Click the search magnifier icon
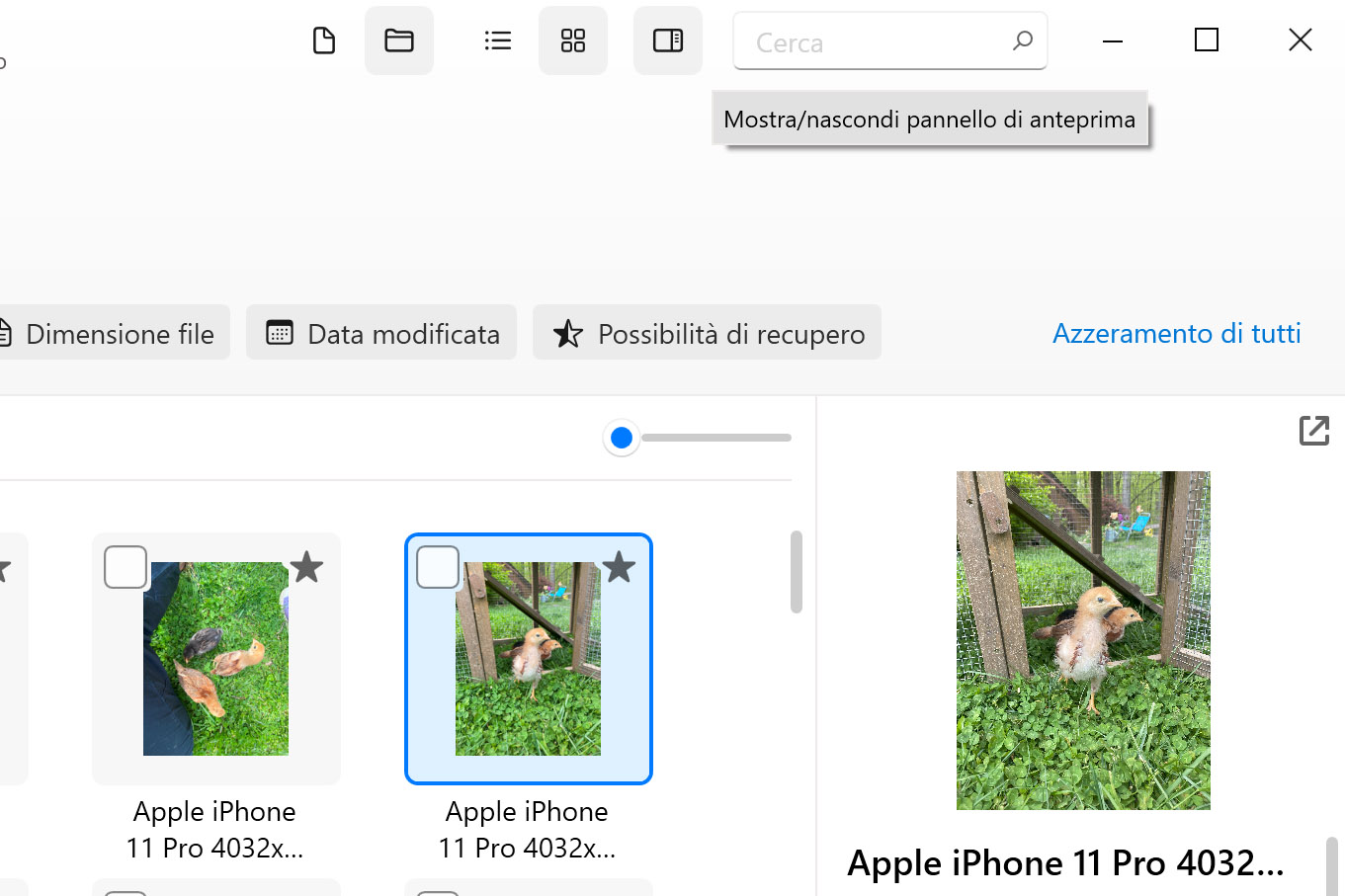1345x896 pixels. [1023, 41]
